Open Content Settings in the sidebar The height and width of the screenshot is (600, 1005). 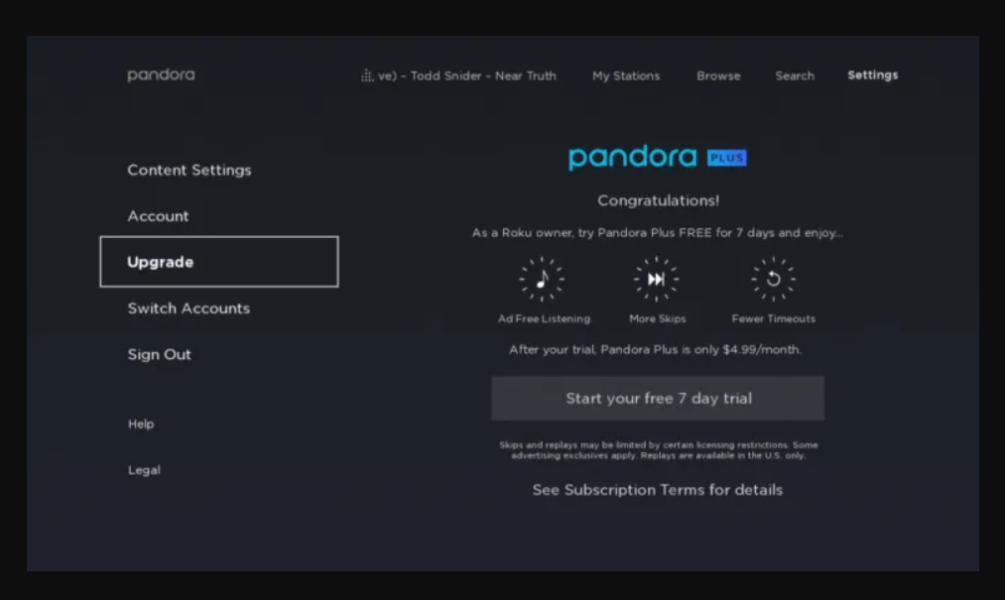tap(189, 170)
